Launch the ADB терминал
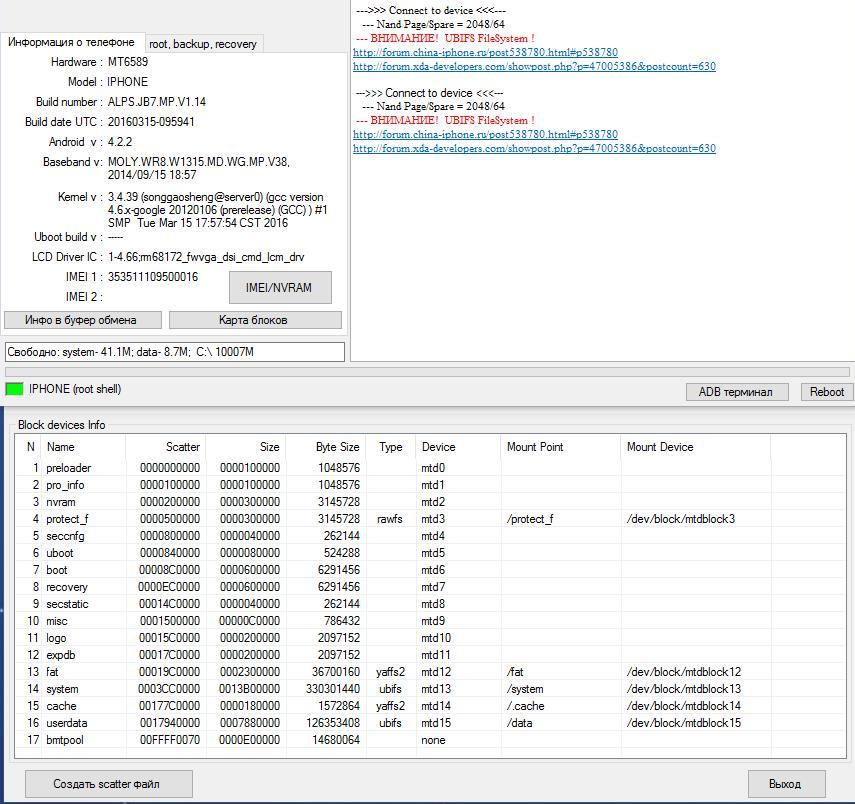This screenshot has width=855, height=804. (x=736, y=392)
